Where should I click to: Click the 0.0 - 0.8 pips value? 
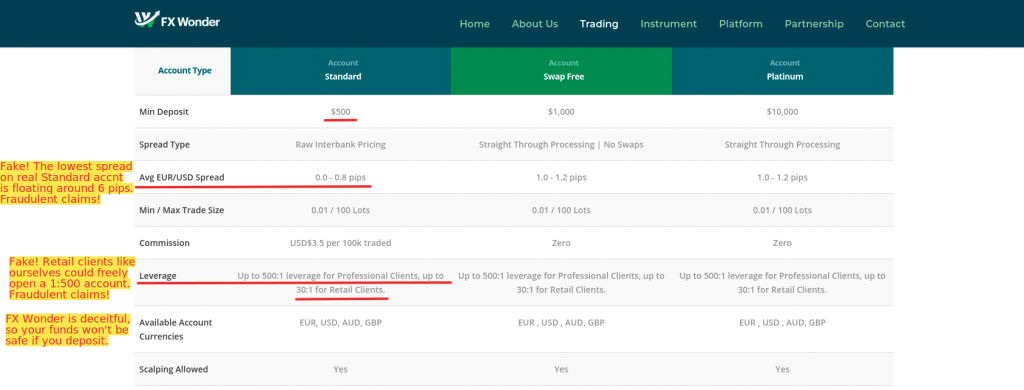point(341,177)
